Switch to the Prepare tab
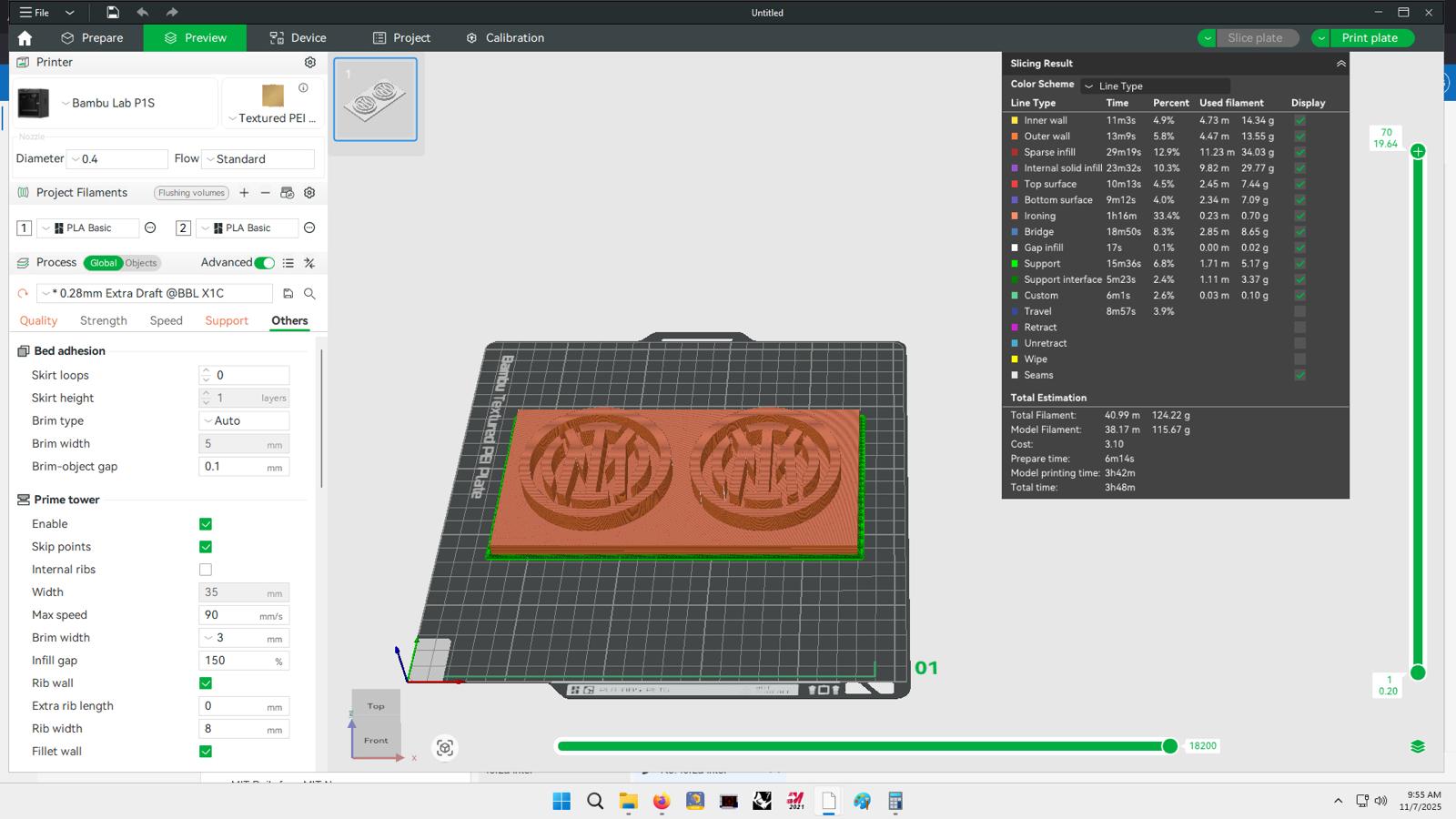 (92, 38)
